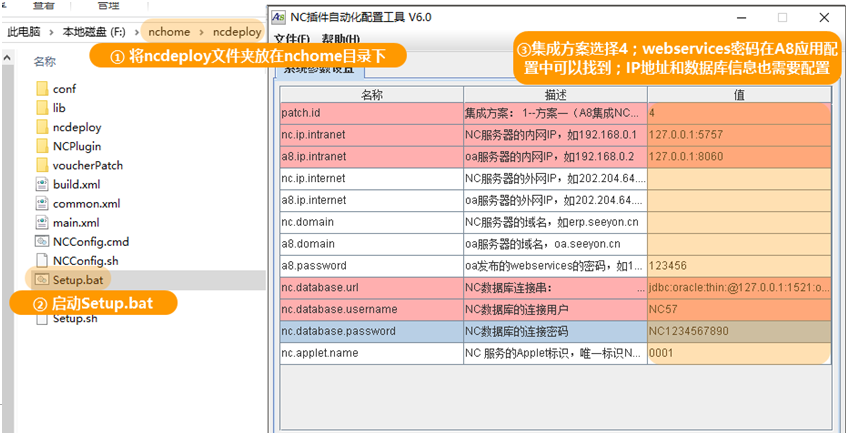
Task: Edit the nc.database.url jdbc value
Action: pos(739,288)
